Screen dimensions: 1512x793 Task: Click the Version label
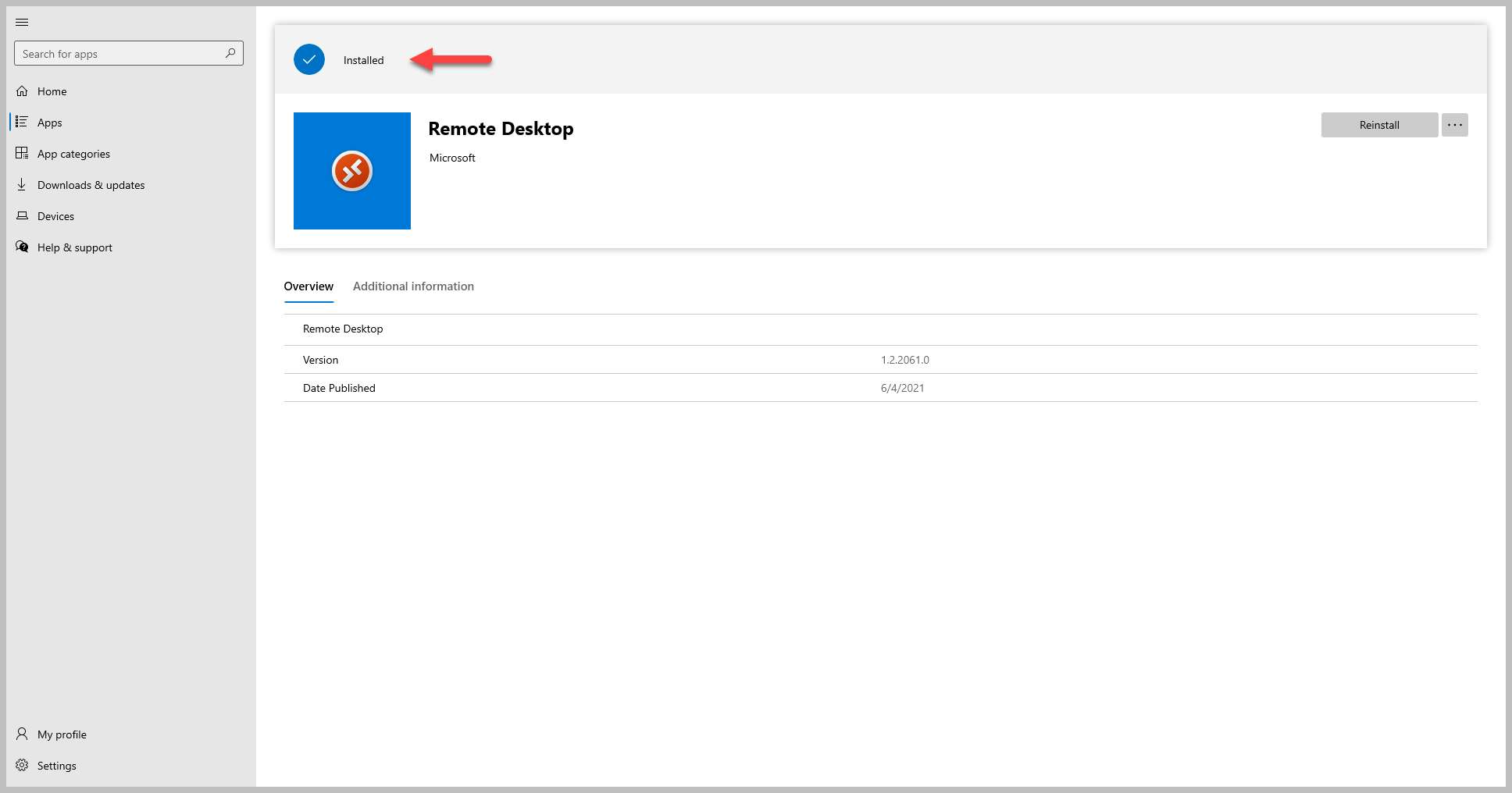click(321, 360)
